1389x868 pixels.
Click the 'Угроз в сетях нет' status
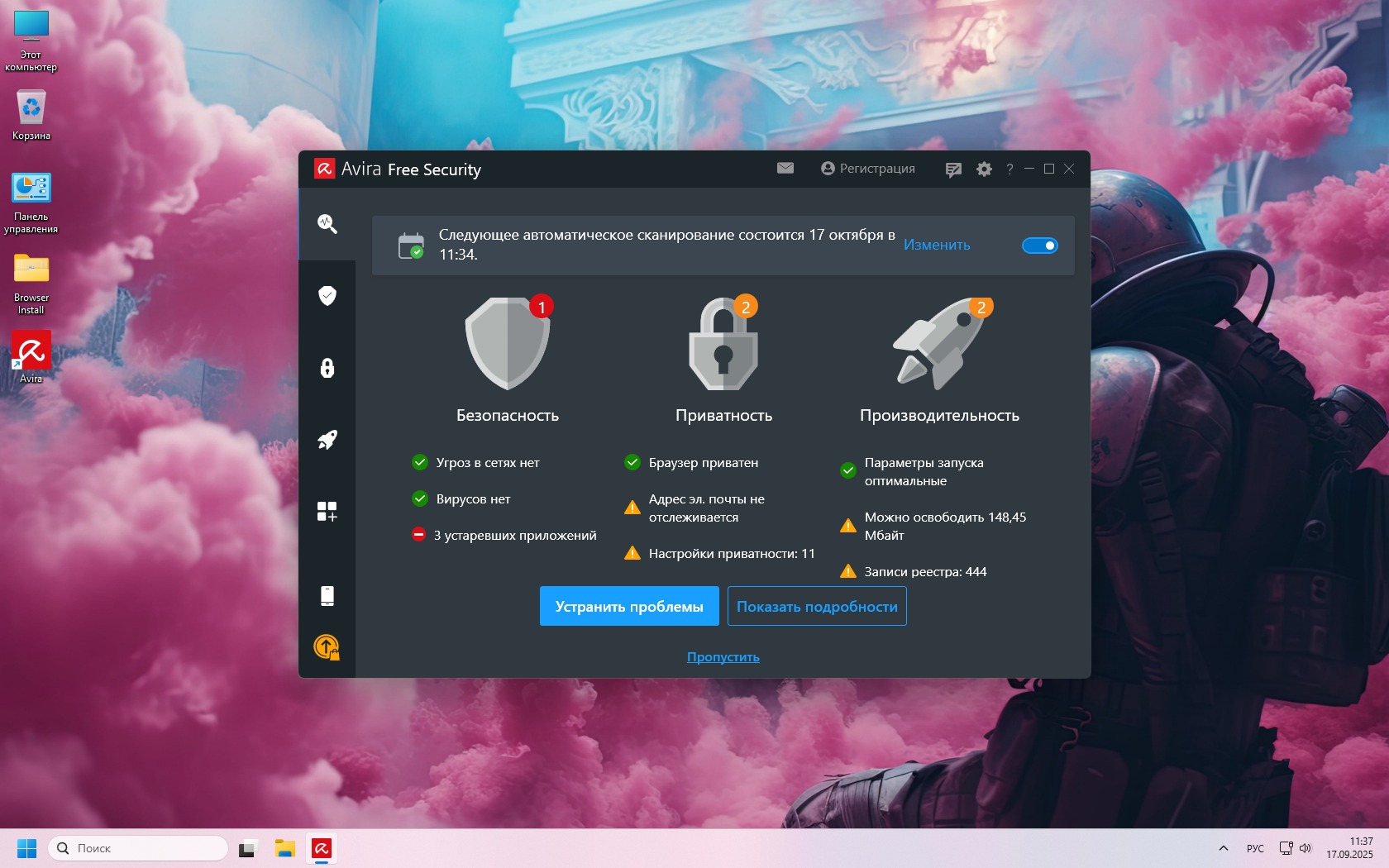(x=475, y=463)
